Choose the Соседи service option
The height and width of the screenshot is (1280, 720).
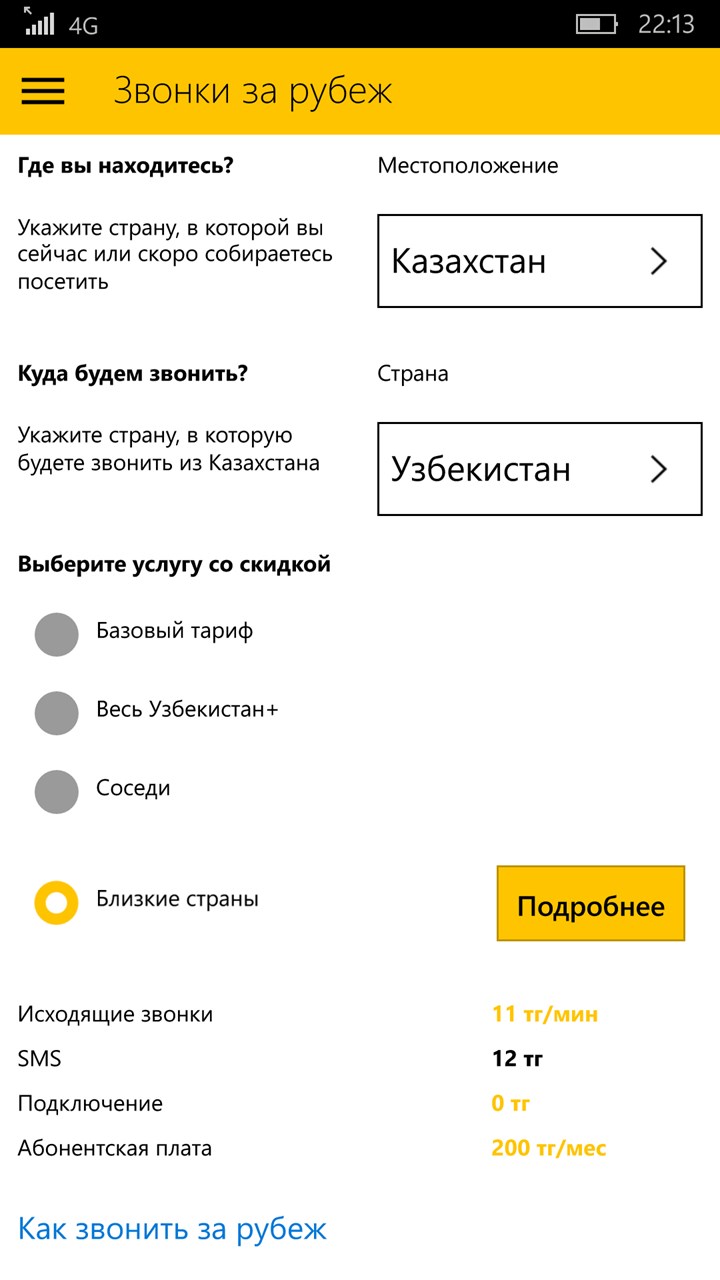pyautogui.click(x=56, y=790)
